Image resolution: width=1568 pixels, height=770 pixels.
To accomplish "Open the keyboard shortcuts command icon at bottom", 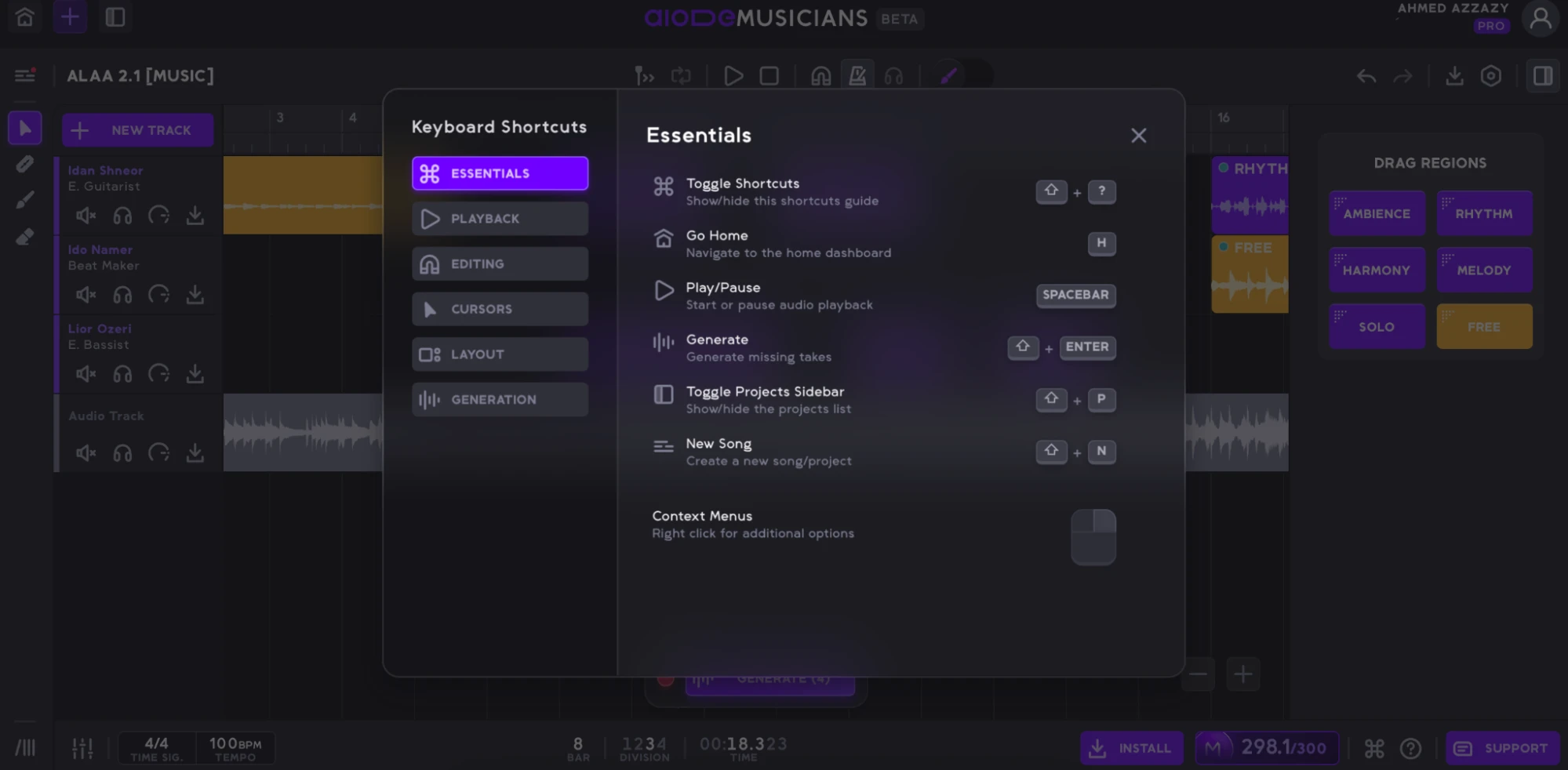I will tap(1374, 749).
